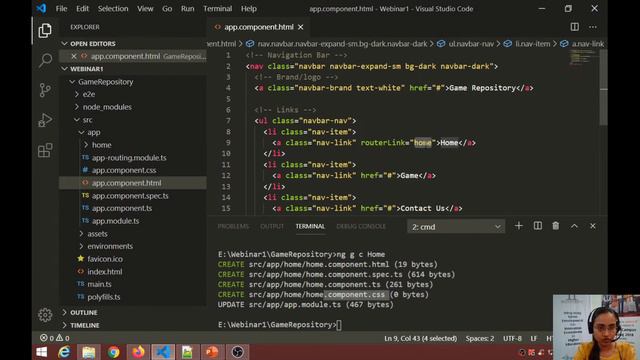The height and width of the screenshot is (360, 640).
Task: Switch to the Problems panel tab
Action: click(233, 226)
